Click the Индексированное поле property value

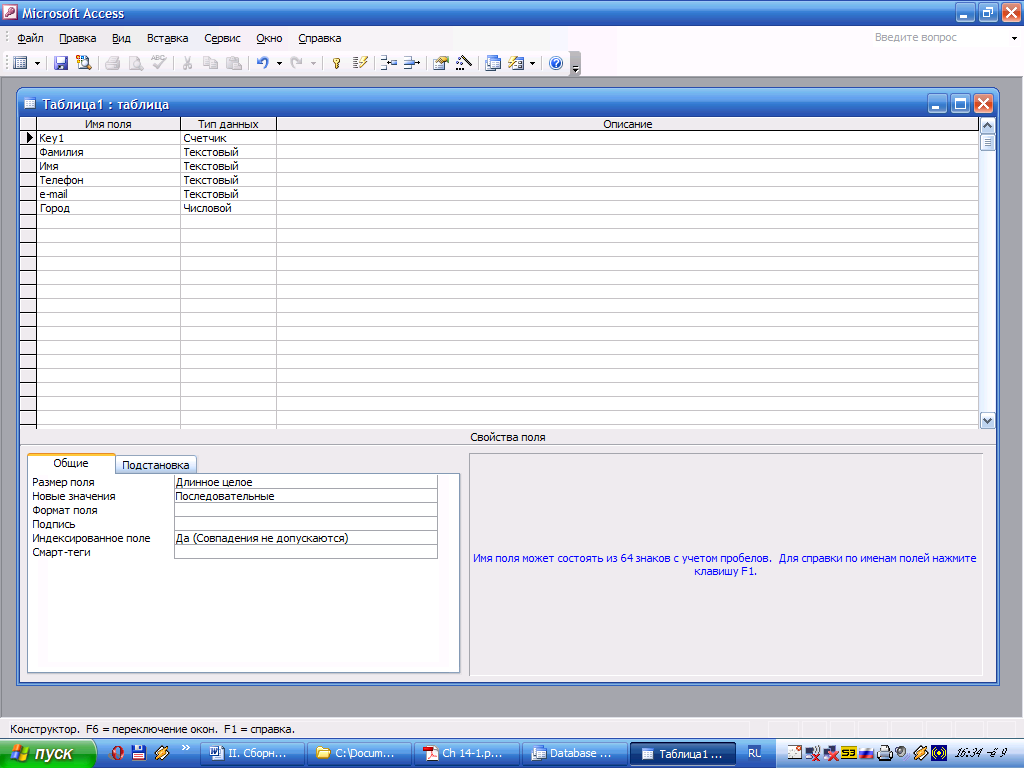(x=306, y=538)
